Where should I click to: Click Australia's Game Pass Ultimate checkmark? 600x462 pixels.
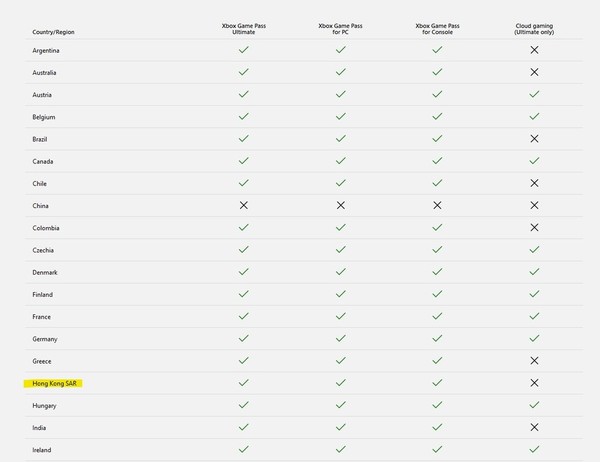243,72
